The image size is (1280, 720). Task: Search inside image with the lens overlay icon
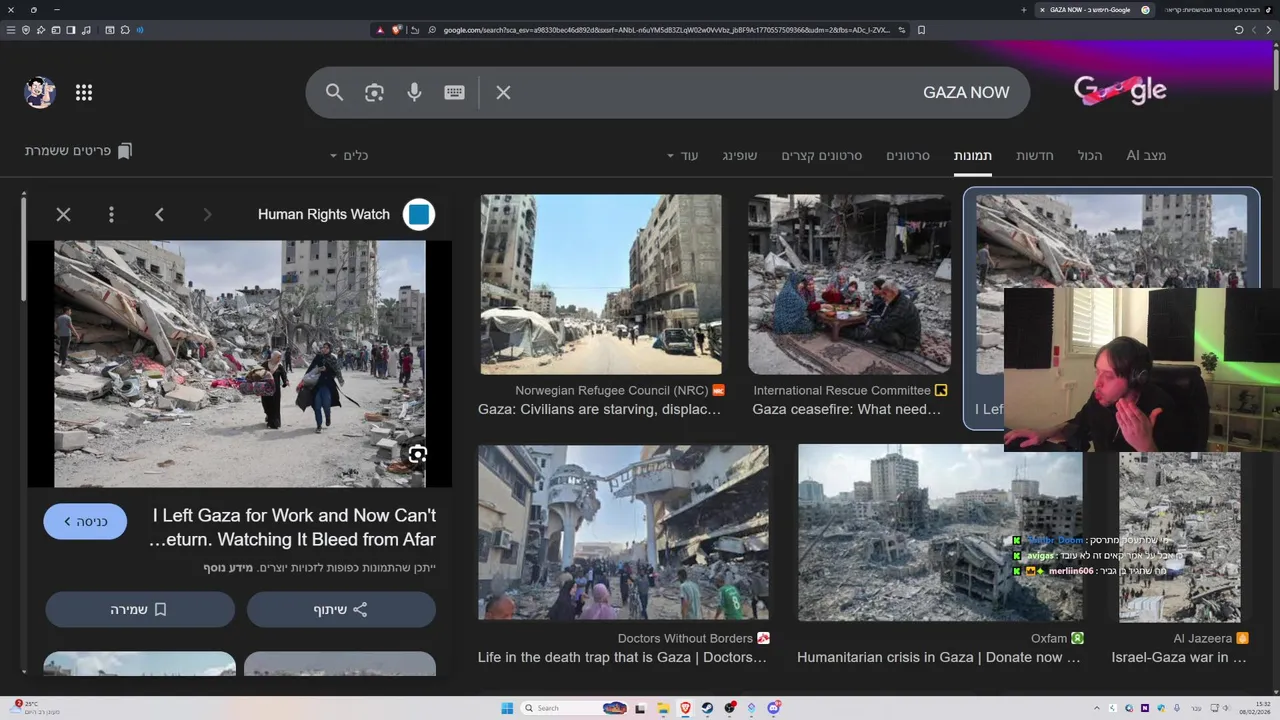coord(417,454)
